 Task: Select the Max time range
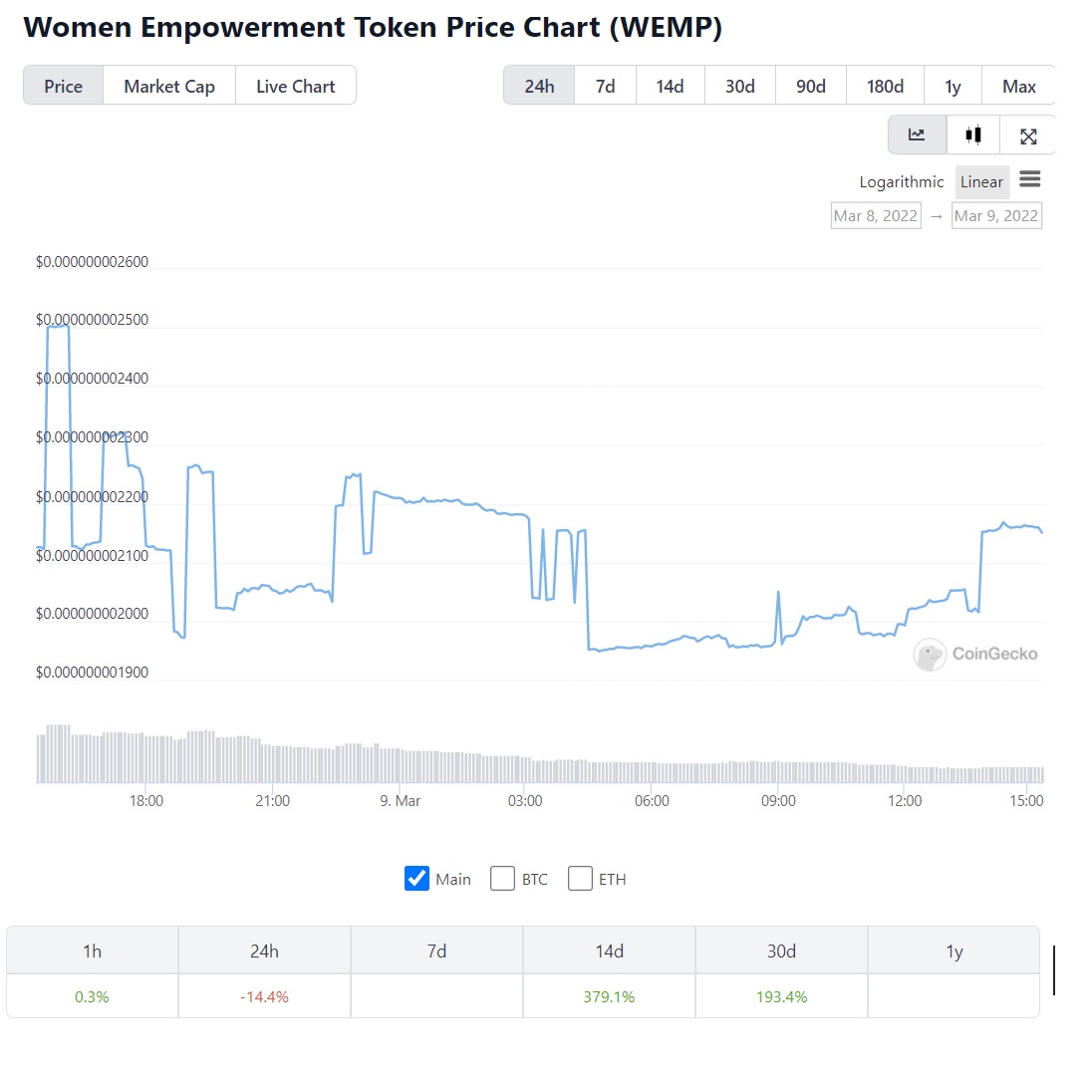click(x=1018, y=86)
